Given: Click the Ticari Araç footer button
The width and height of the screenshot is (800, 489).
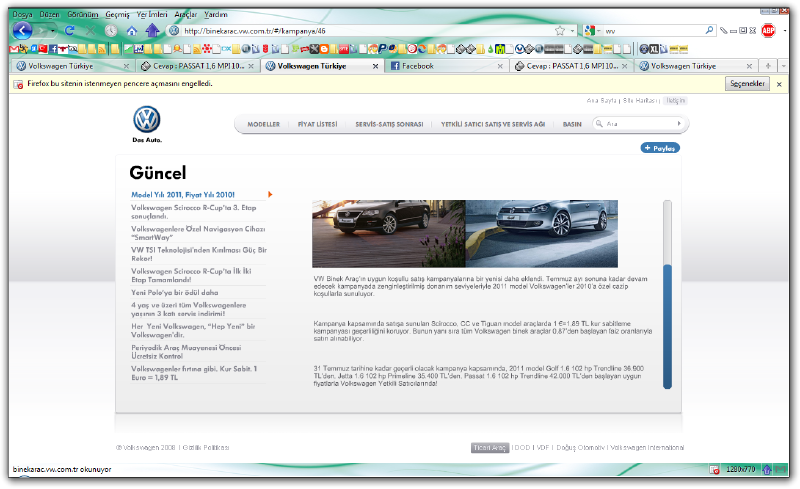Looking at the screenshot, I should click(490, 448).
